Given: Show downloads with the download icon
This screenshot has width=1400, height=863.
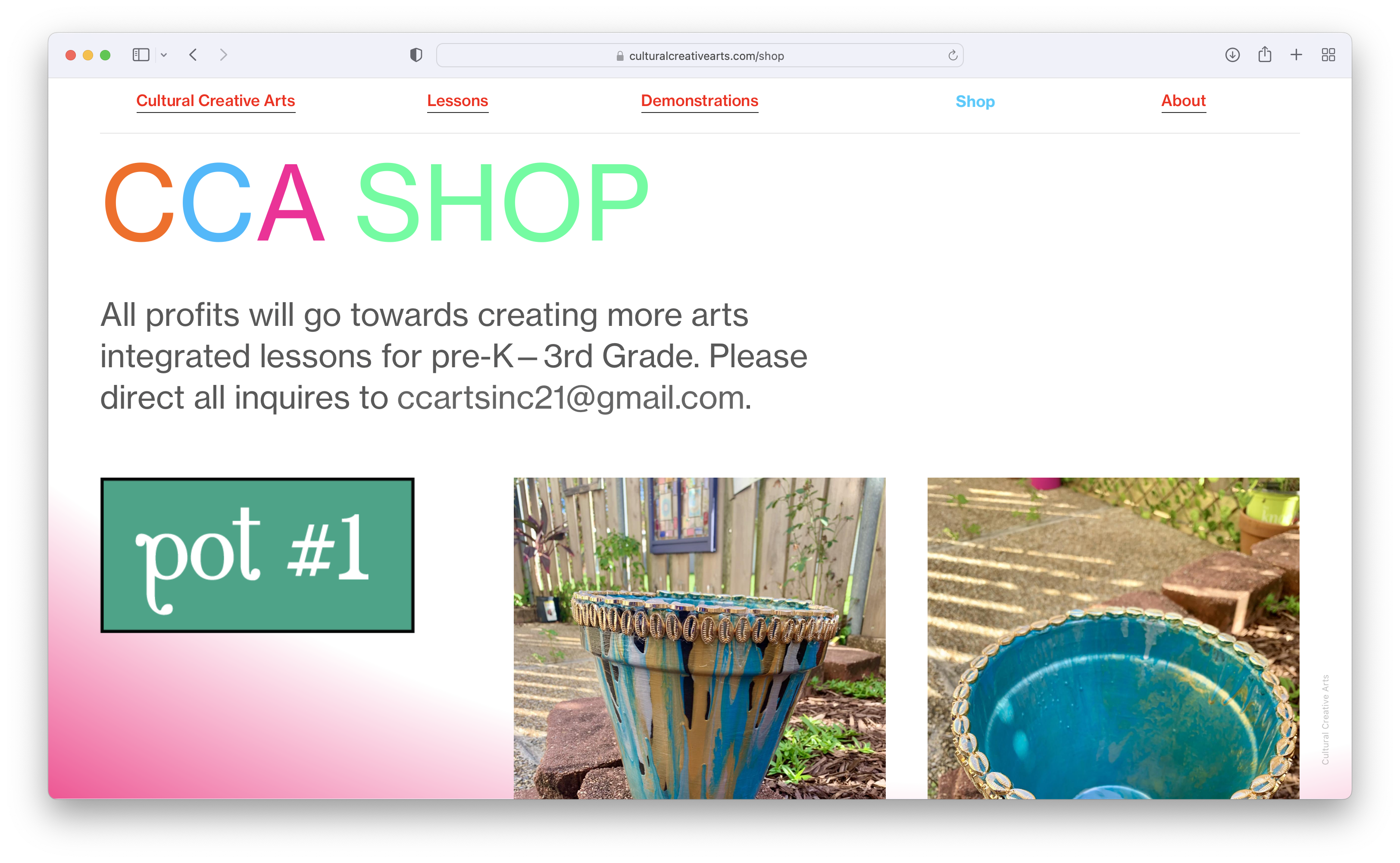Looking at the screenshot, I should (x=1232, y=55).
